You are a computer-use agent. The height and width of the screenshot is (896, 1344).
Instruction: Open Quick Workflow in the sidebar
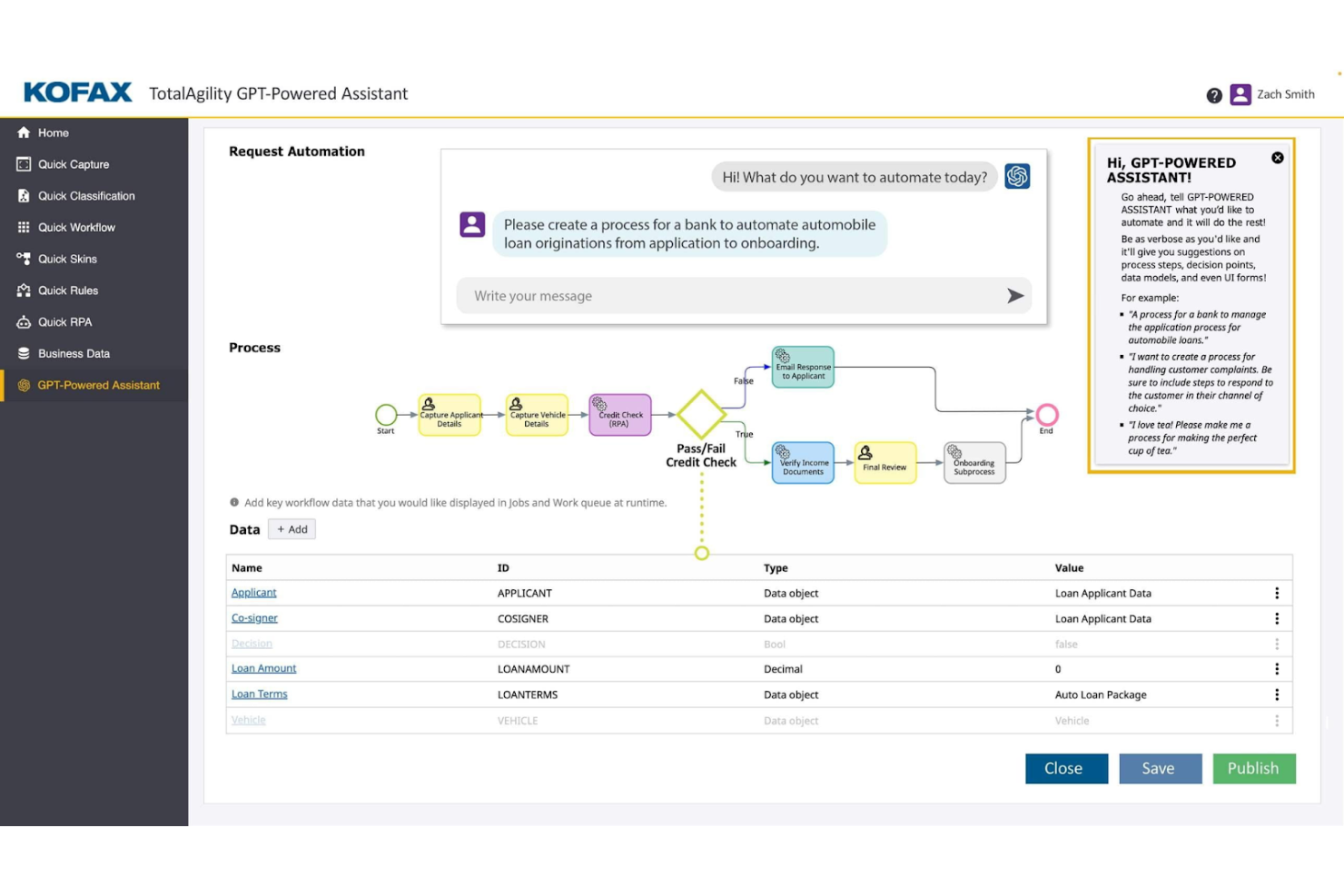[76, 227]
